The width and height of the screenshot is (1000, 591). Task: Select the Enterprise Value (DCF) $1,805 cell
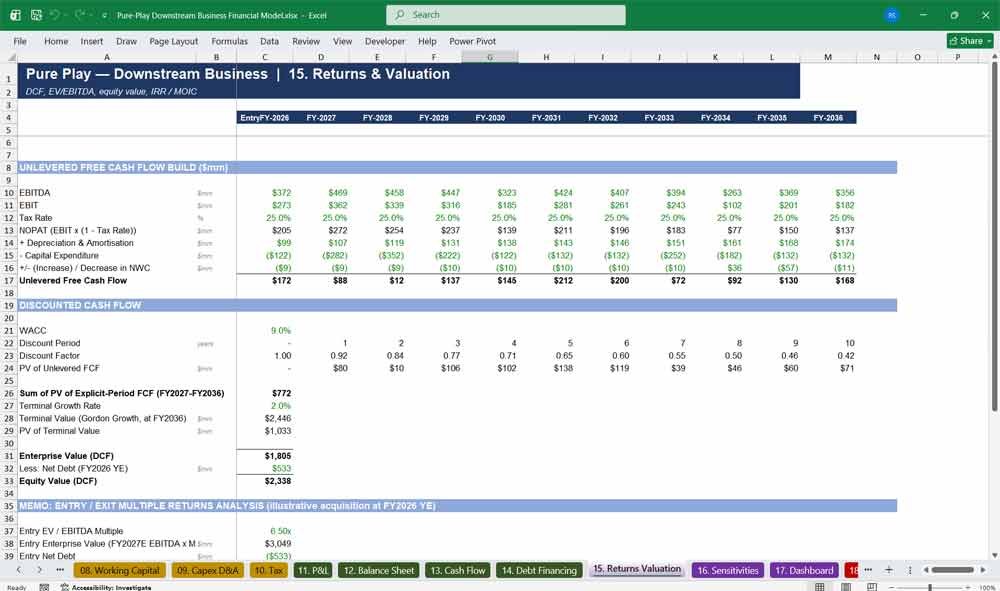point(264,456)
